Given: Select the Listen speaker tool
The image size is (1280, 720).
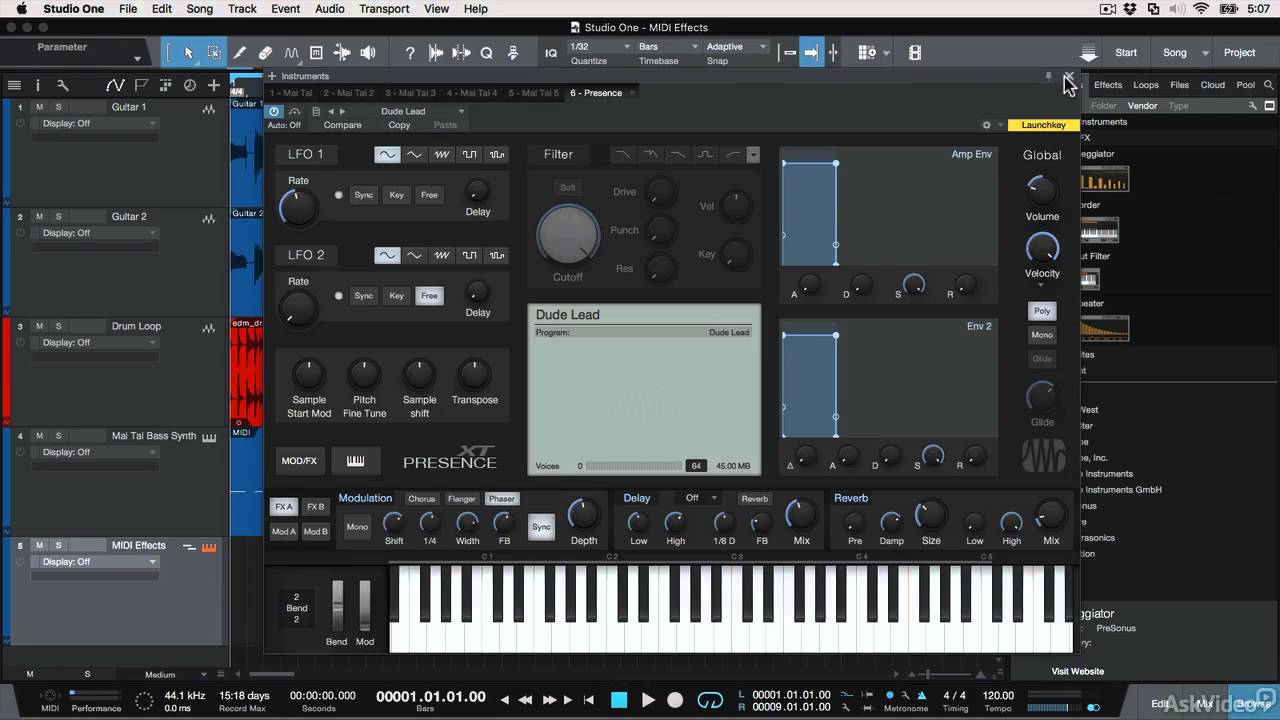Looking at the screenshot, I should [368, 53].
